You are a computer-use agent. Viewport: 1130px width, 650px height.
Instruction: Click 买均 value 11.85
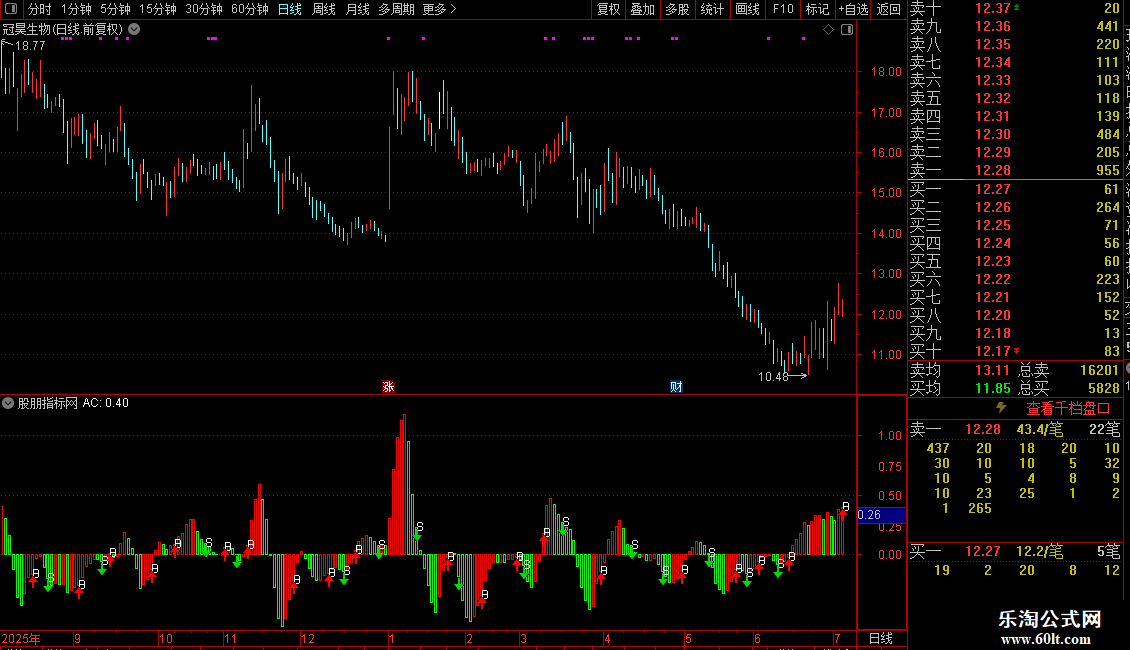(x=992, y=388)
